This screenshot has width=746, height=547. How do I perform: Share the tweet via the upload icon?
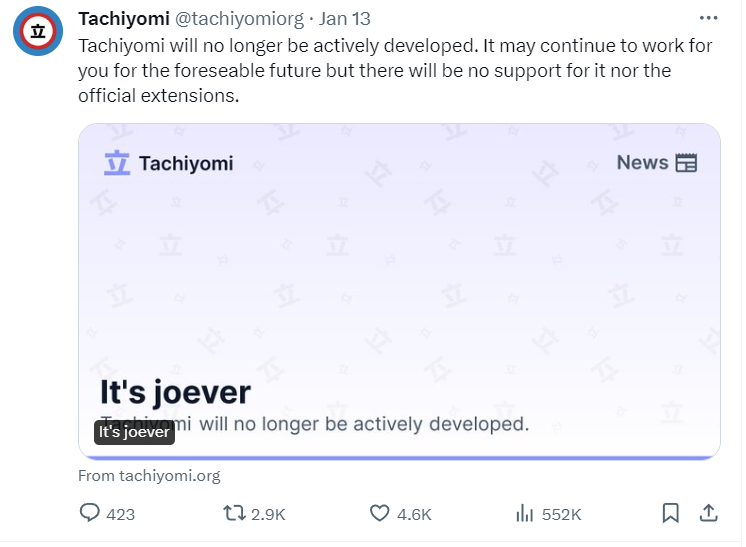[708, 513]
